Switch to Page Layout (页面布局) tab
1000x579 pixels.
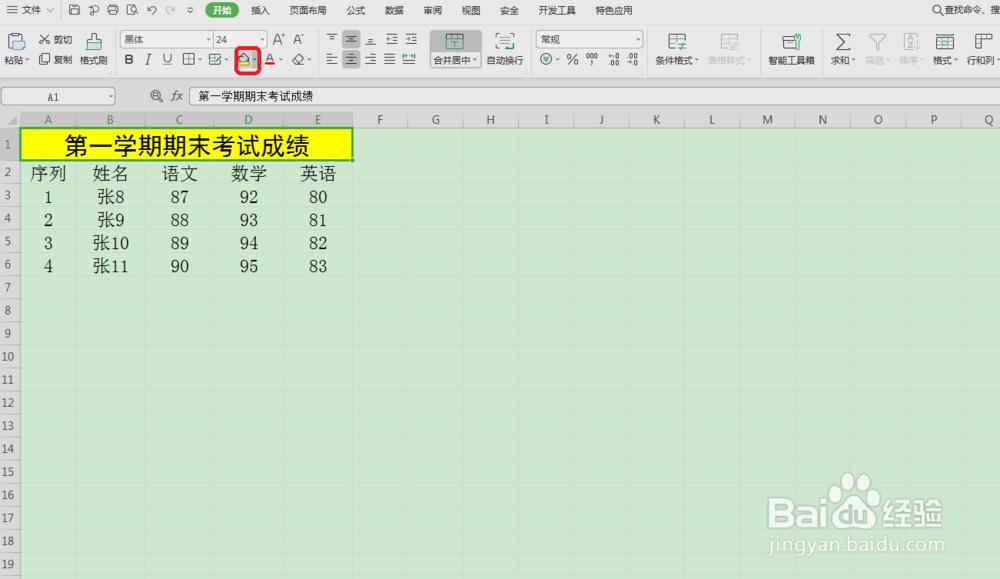308,10
